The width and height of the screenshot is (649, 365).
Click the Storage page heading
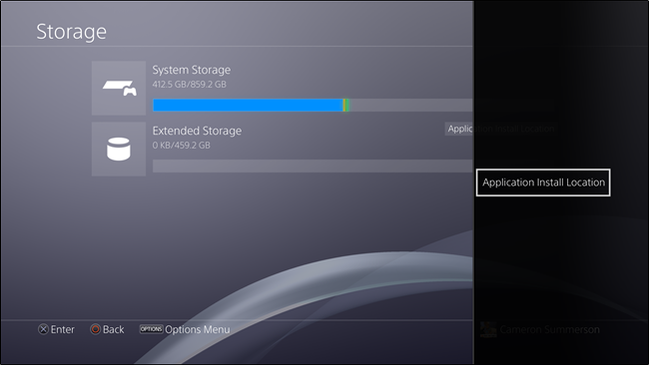pos(72,32)
